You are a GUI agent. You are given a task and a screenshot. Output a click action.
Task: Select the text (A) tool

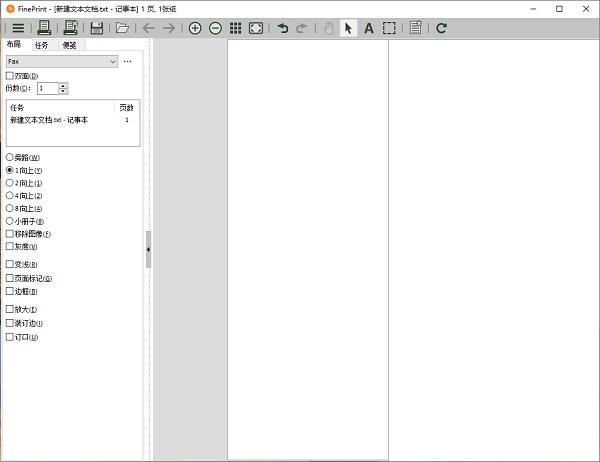coord(368,29)
